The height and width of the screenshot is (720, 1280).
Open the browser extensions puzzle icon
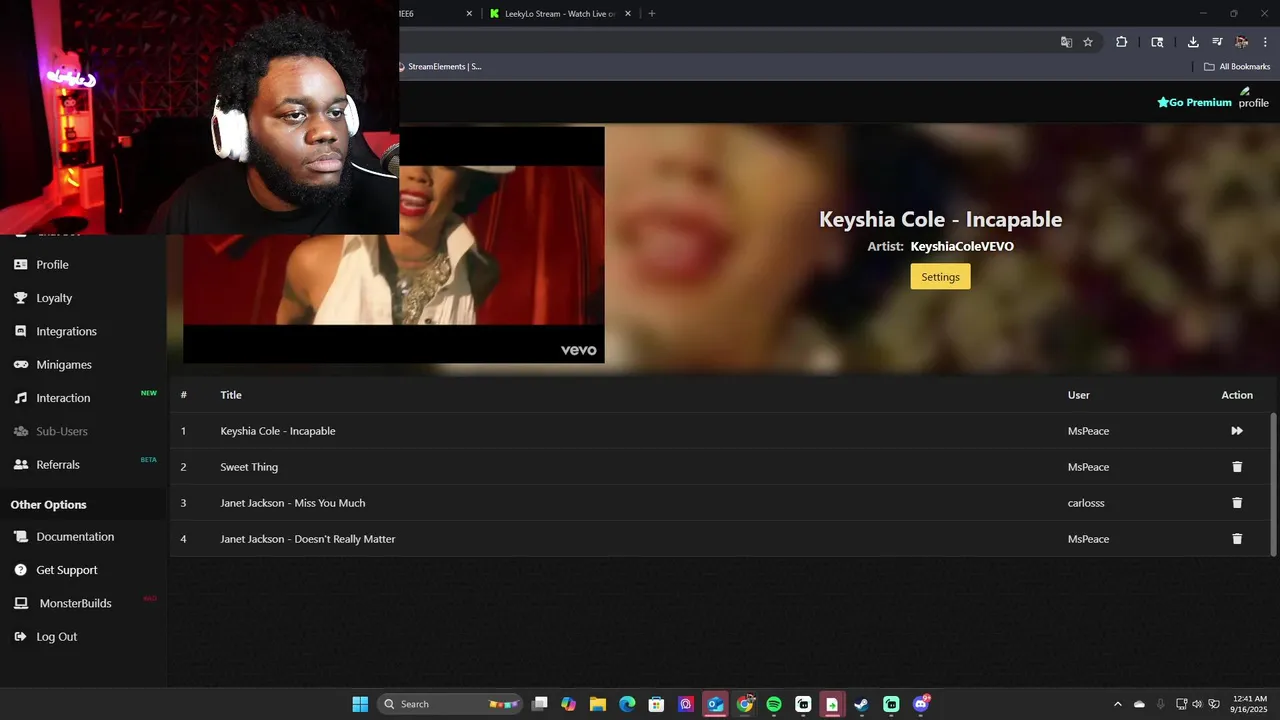[1121, 42]
